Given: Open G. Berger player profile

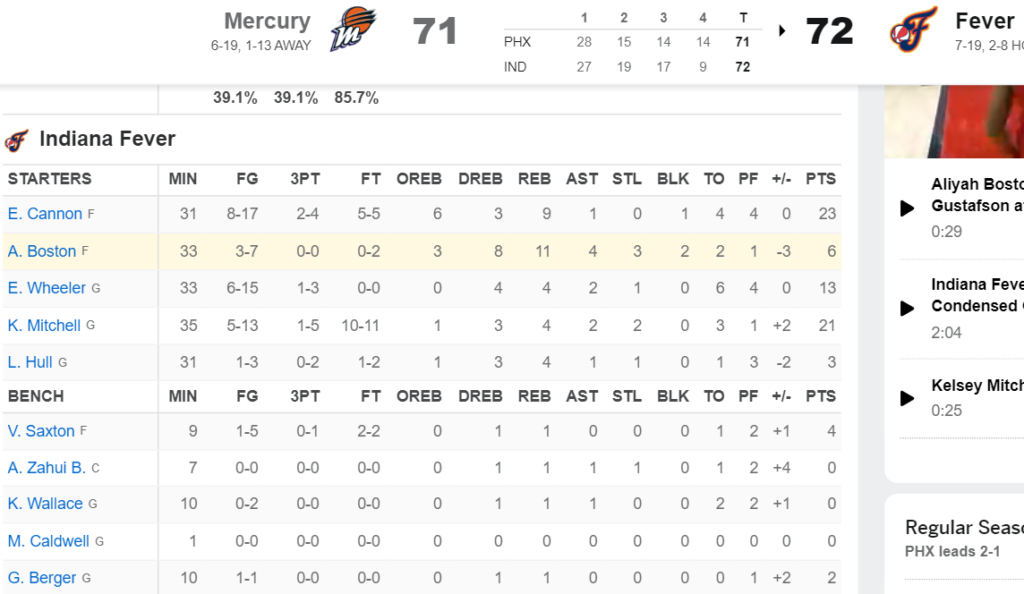Looking at the screenshot, I should pyautogui.click(x=42, y=578).
